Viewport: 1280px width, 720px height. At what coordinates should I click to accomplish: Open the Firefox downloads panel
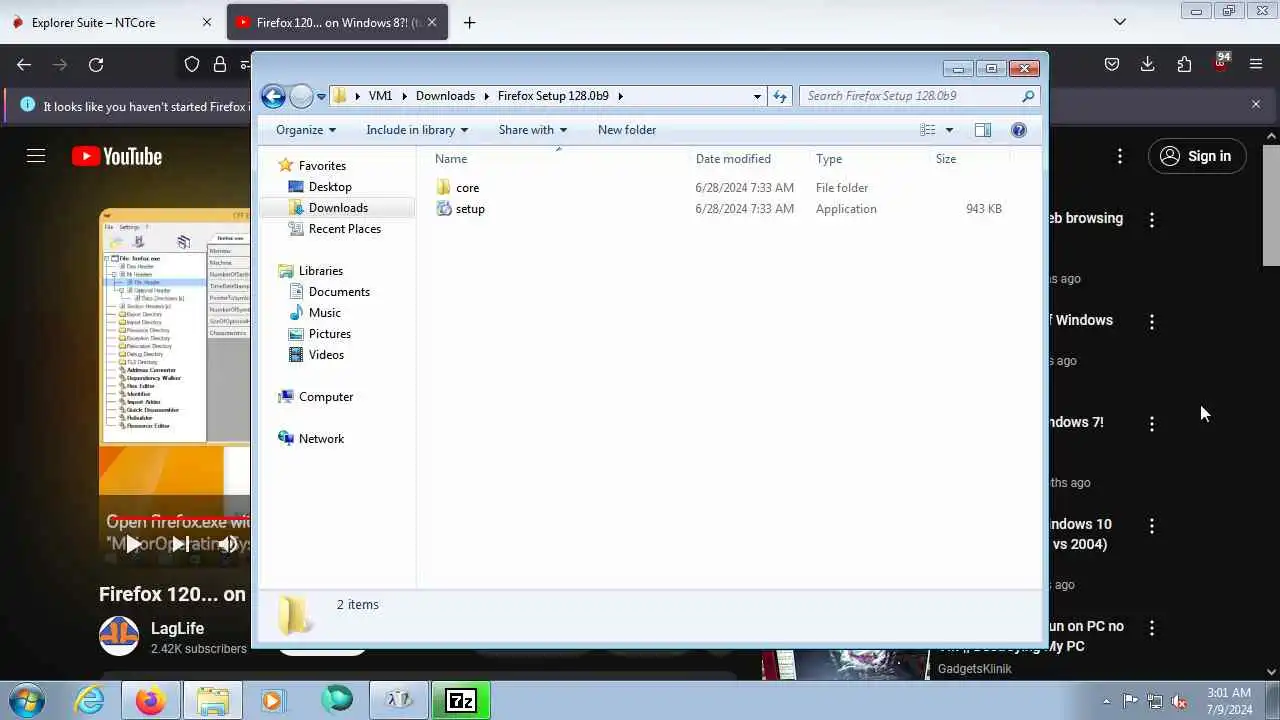pos(1148,65)
